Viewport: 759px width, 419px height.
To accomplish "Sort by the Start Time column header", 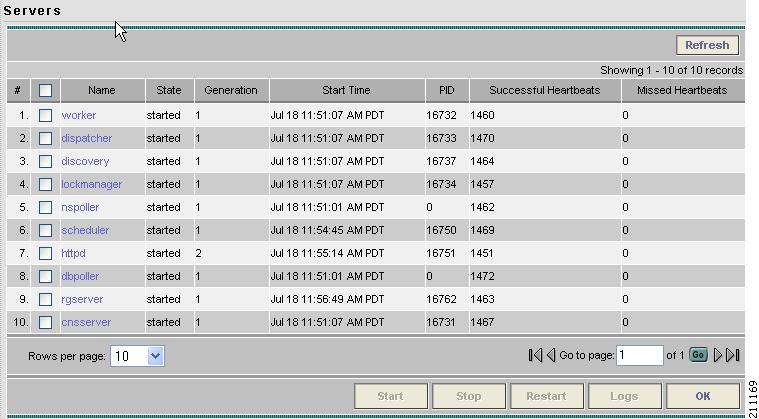I will (346, 90).
